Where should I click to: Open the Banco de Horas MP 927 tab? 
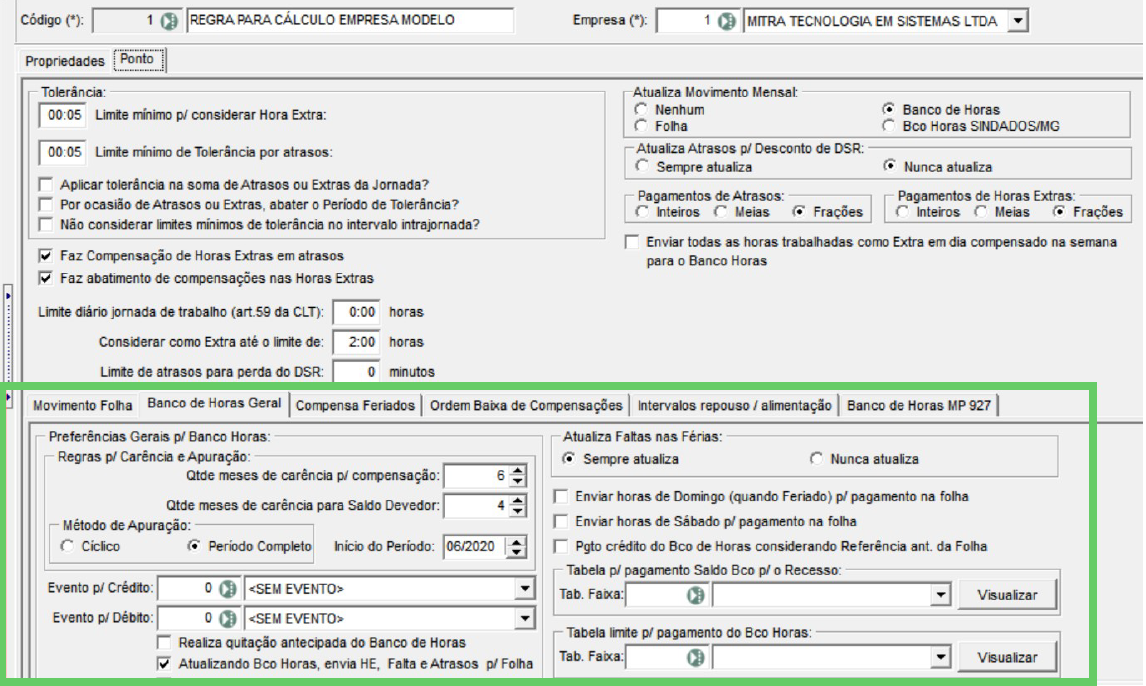coord(919,405)
